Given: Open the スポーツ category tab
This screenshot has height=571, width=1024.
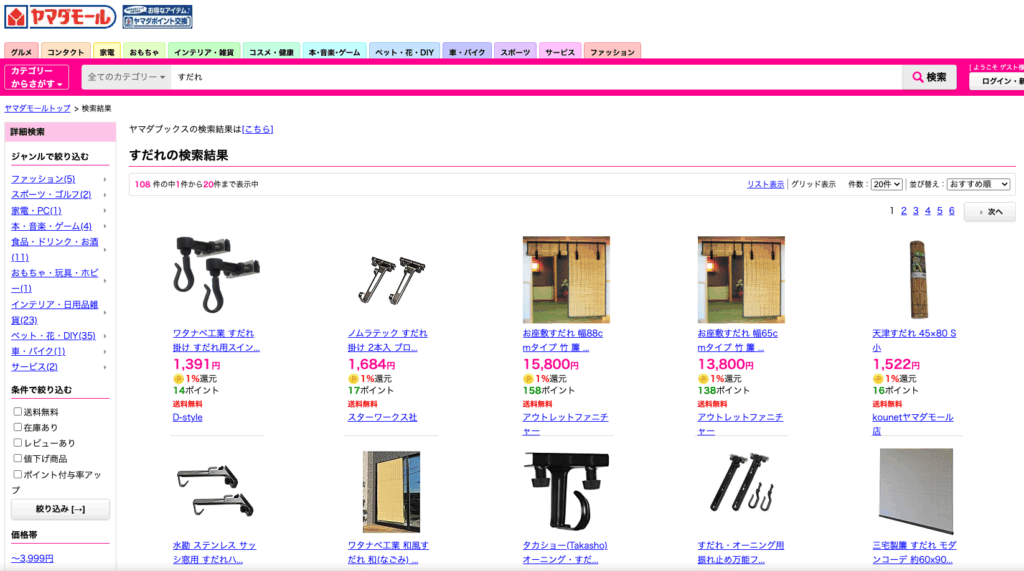Looking at the screenshot, I should [515, 52].
